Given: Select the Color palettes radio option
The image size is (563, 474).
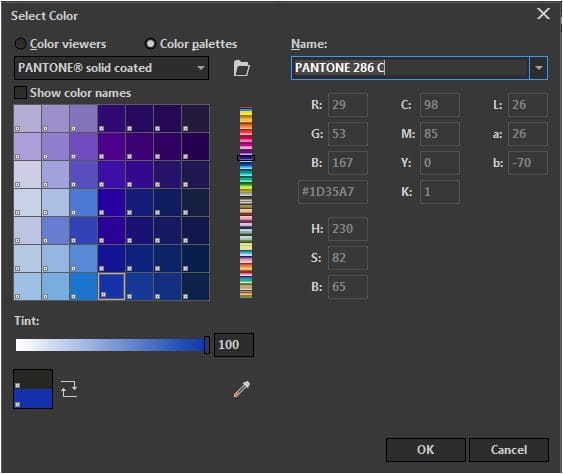Looking at the screenshot, I should tap(191, 44).
